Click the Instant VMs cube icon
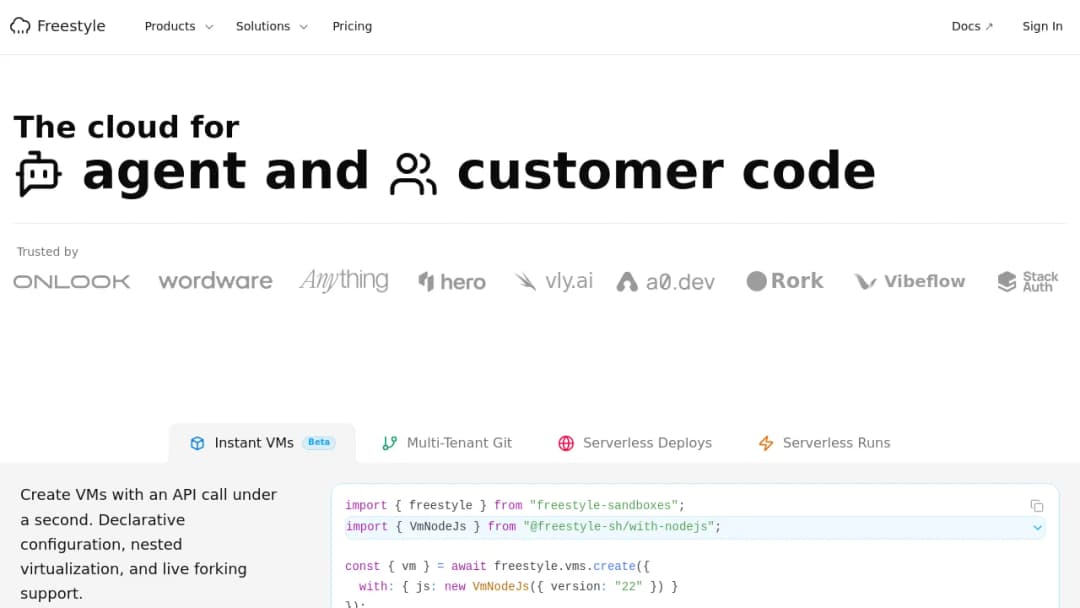This screenshot has height=608, width=1080. pyautogui.click(x=198, y=443)
